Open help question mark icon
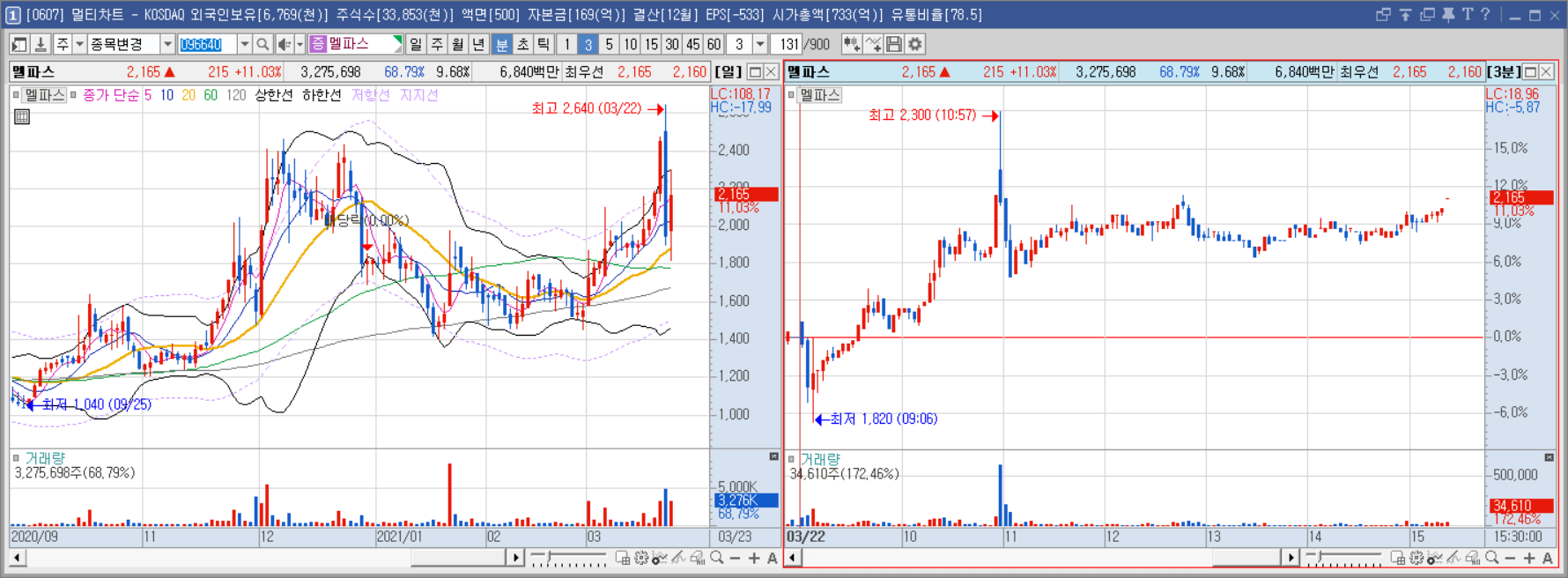 point(1485,14)
